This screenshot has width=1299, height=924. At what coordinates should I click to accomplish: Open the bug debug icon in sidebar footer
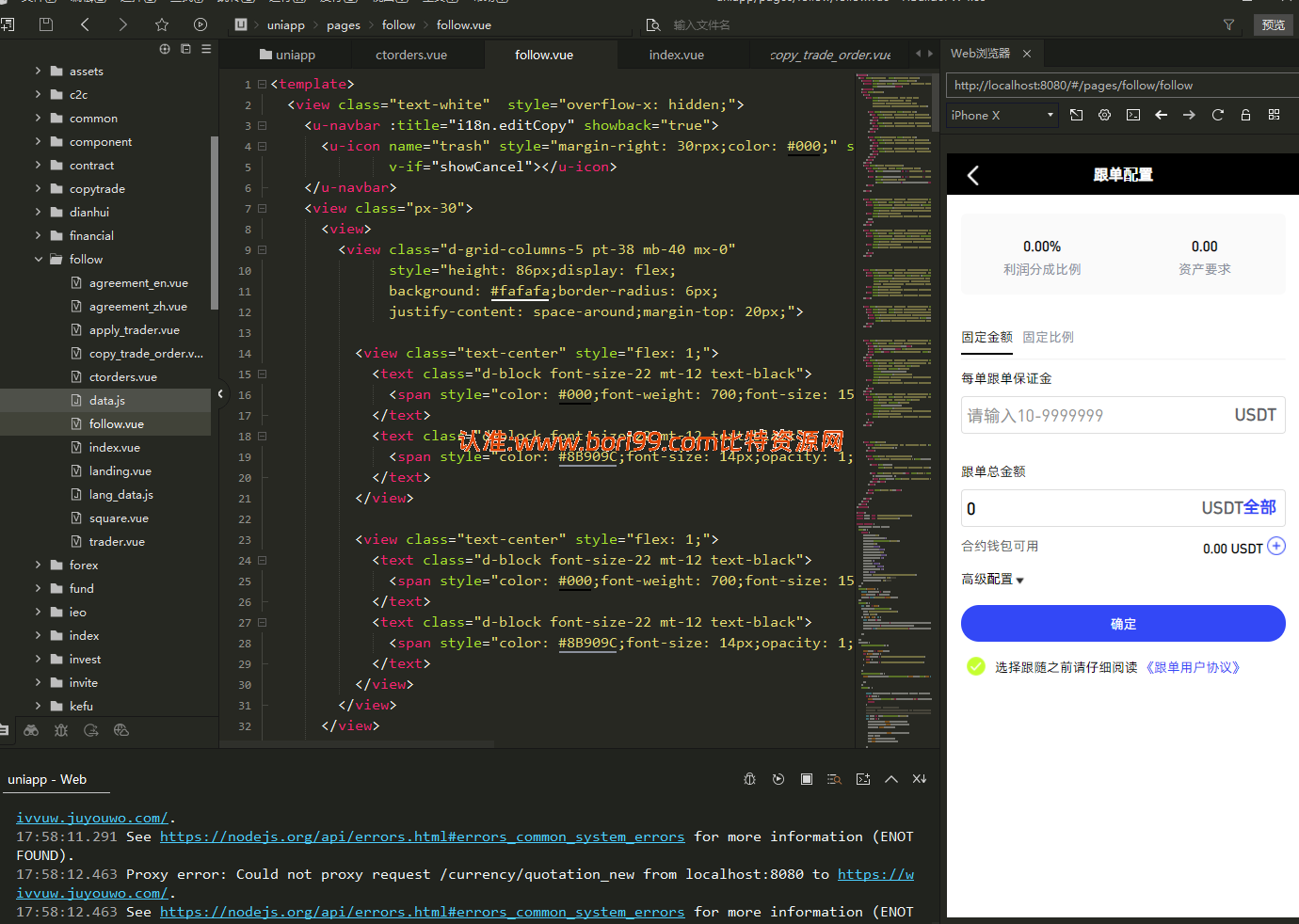click(61, 730)
